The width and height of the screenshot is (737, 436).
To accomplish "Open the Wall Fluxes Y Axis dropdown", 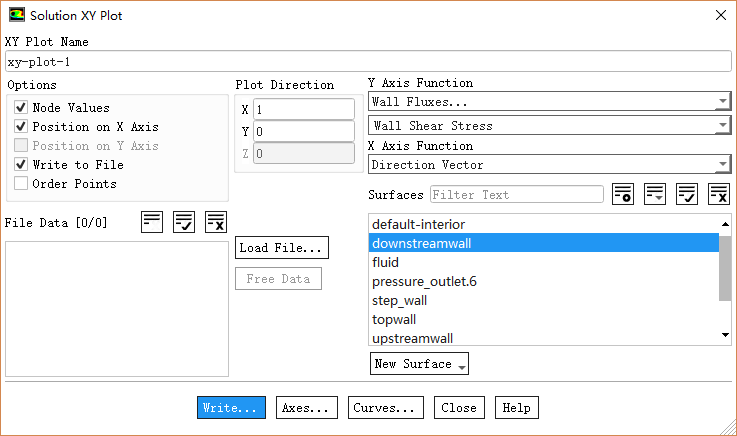I will coord(549,102).
